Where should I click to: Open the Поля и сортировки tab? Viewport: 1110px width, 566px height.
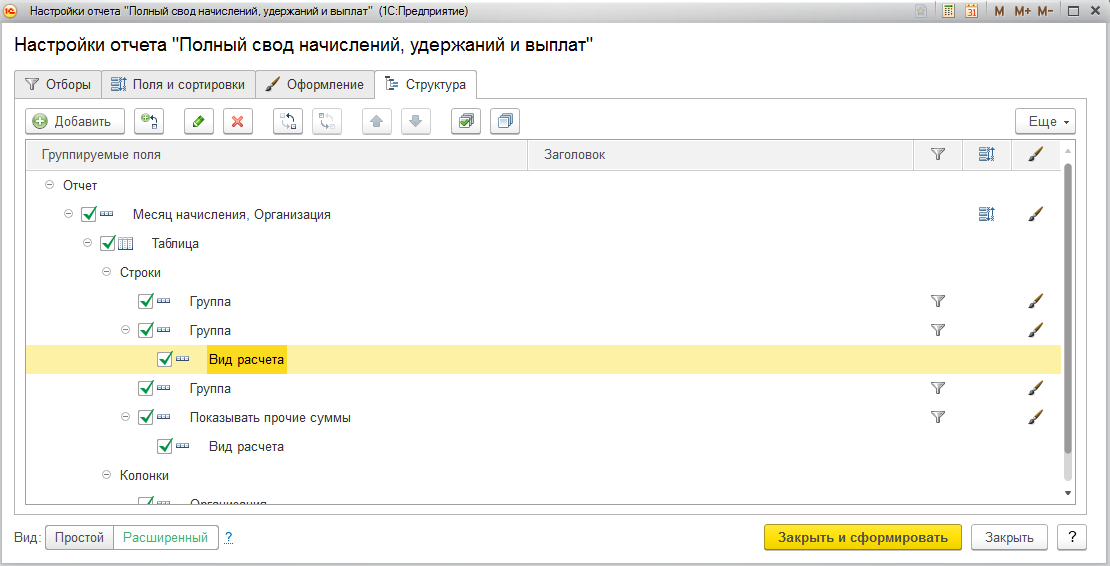178,84
